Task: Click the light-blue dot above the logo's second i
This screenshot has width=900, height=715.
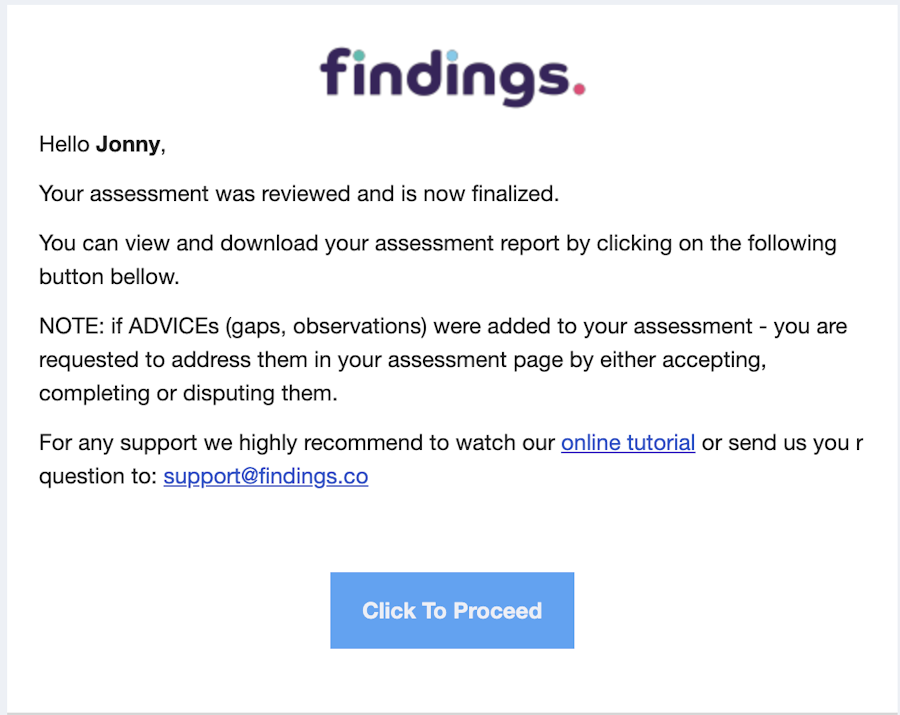Action: (x=452, y=56)
